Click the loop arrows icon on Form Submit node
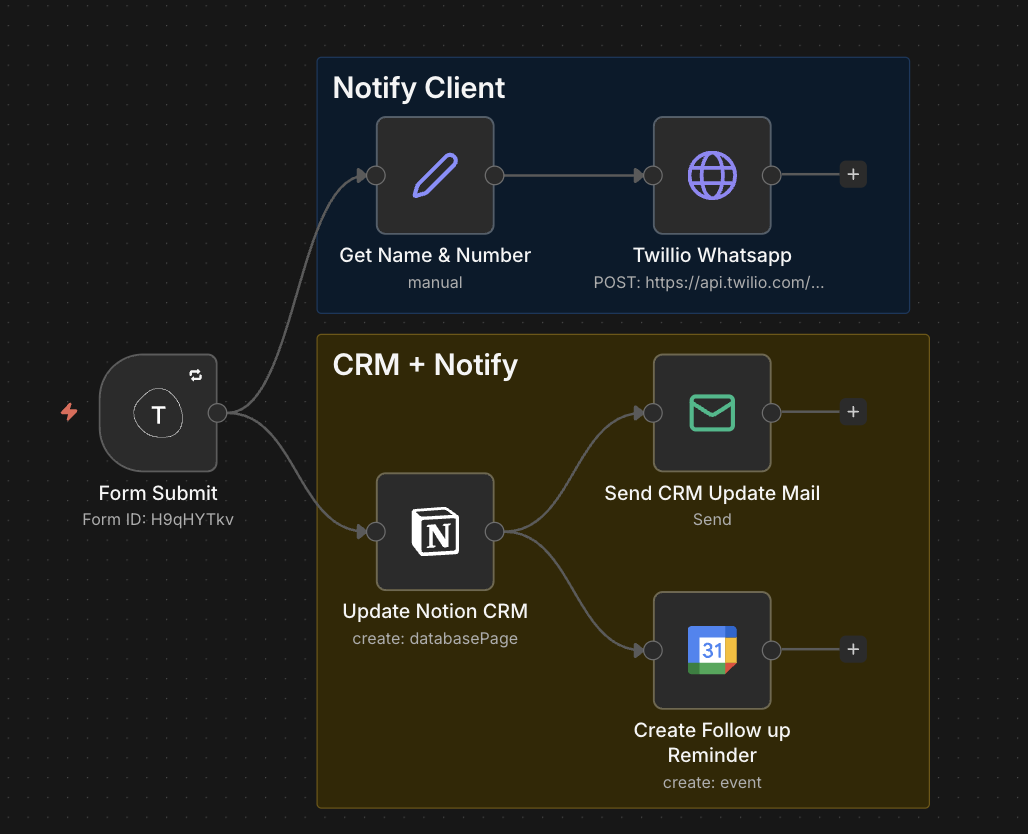This screenshot has height=834, width=1028. point(196,375)
